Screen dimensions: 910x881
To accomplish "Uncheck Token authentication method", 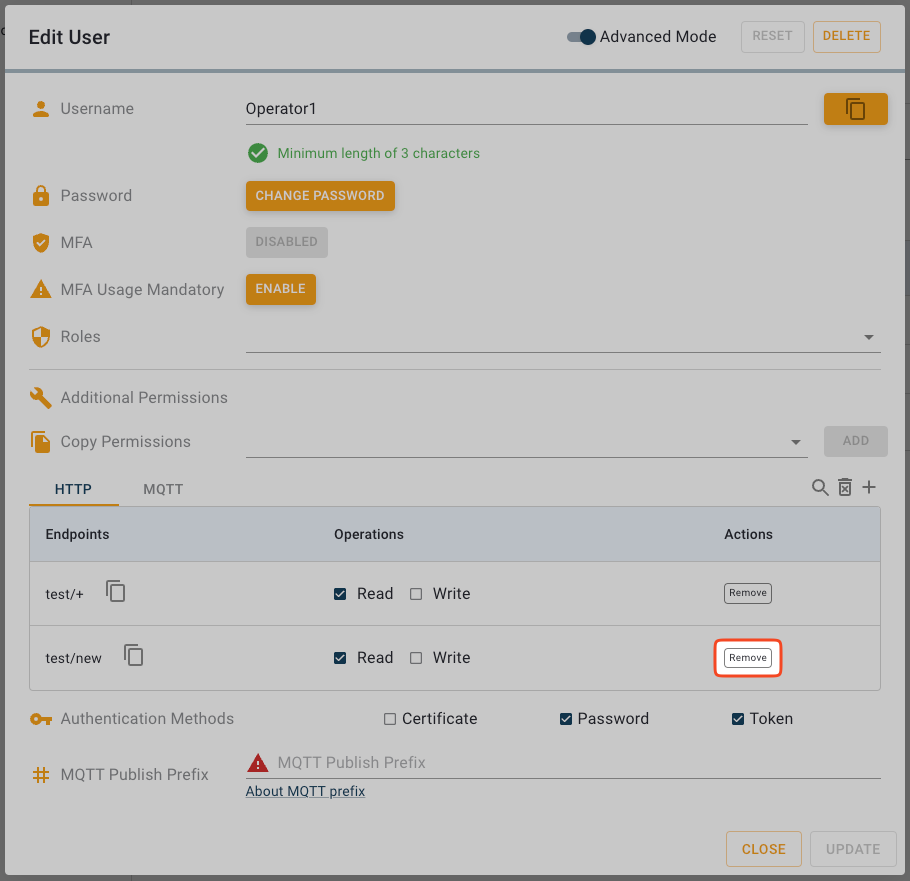I will 738,719.
